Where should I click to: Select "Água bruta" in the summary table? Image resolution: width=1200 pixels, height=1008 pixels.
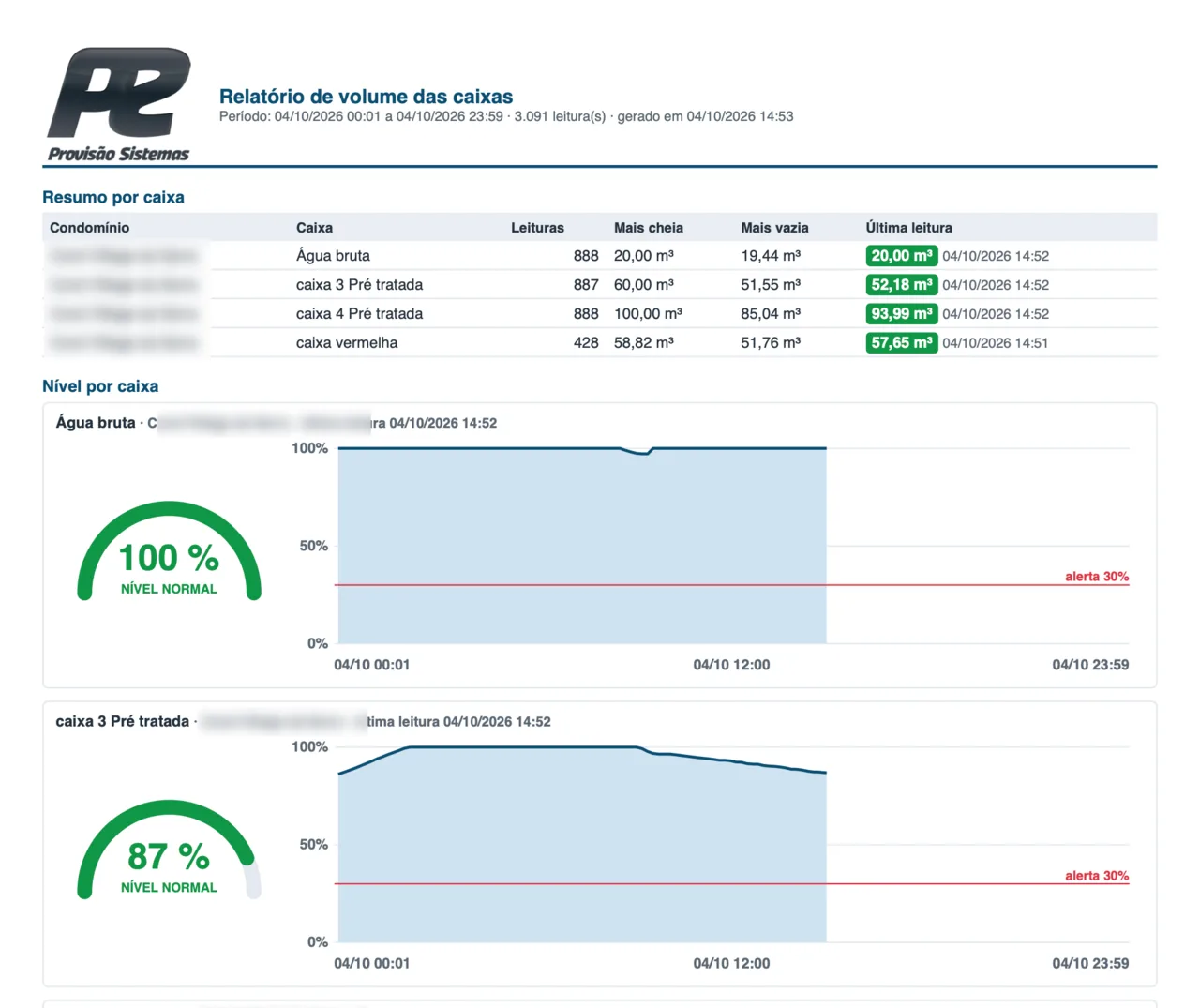333,256
